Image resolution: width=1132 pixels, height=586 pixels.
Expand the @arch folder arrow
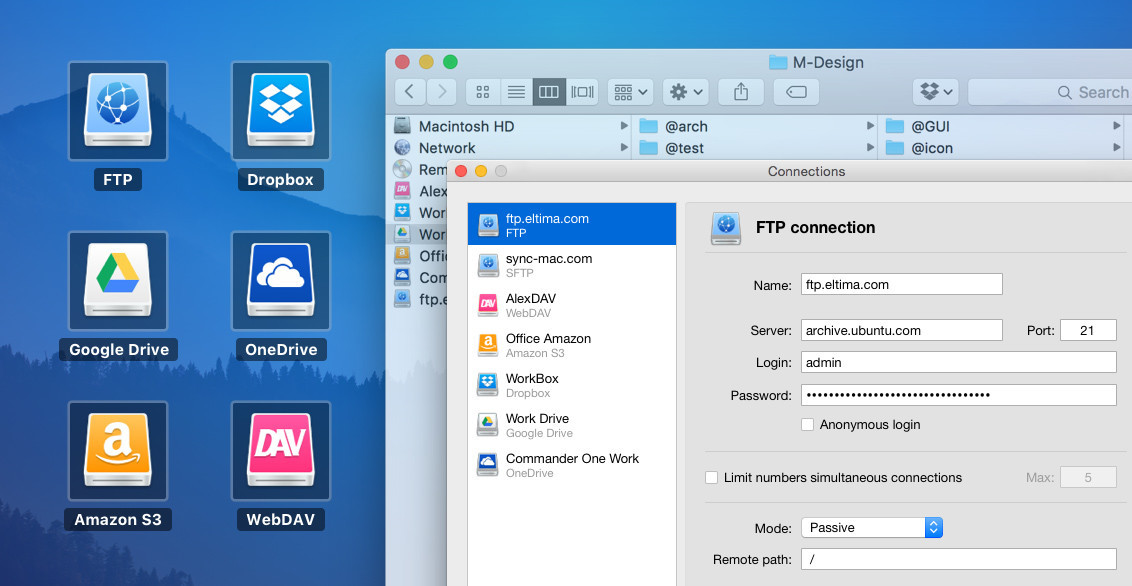tap(870, 126)
